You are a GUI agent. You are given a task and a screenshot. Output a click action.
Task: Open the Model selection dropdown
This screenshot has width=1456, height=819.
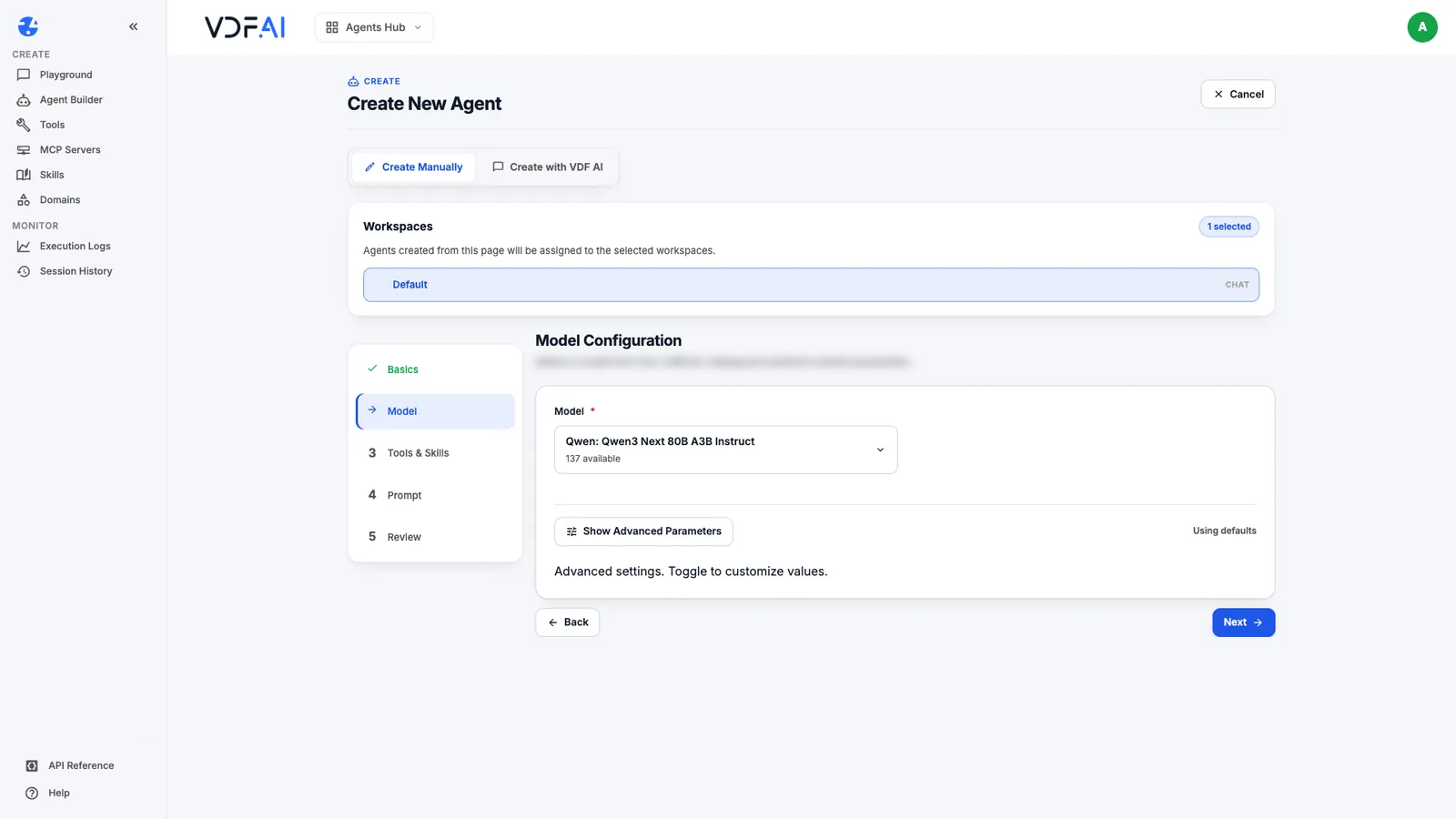726,450
